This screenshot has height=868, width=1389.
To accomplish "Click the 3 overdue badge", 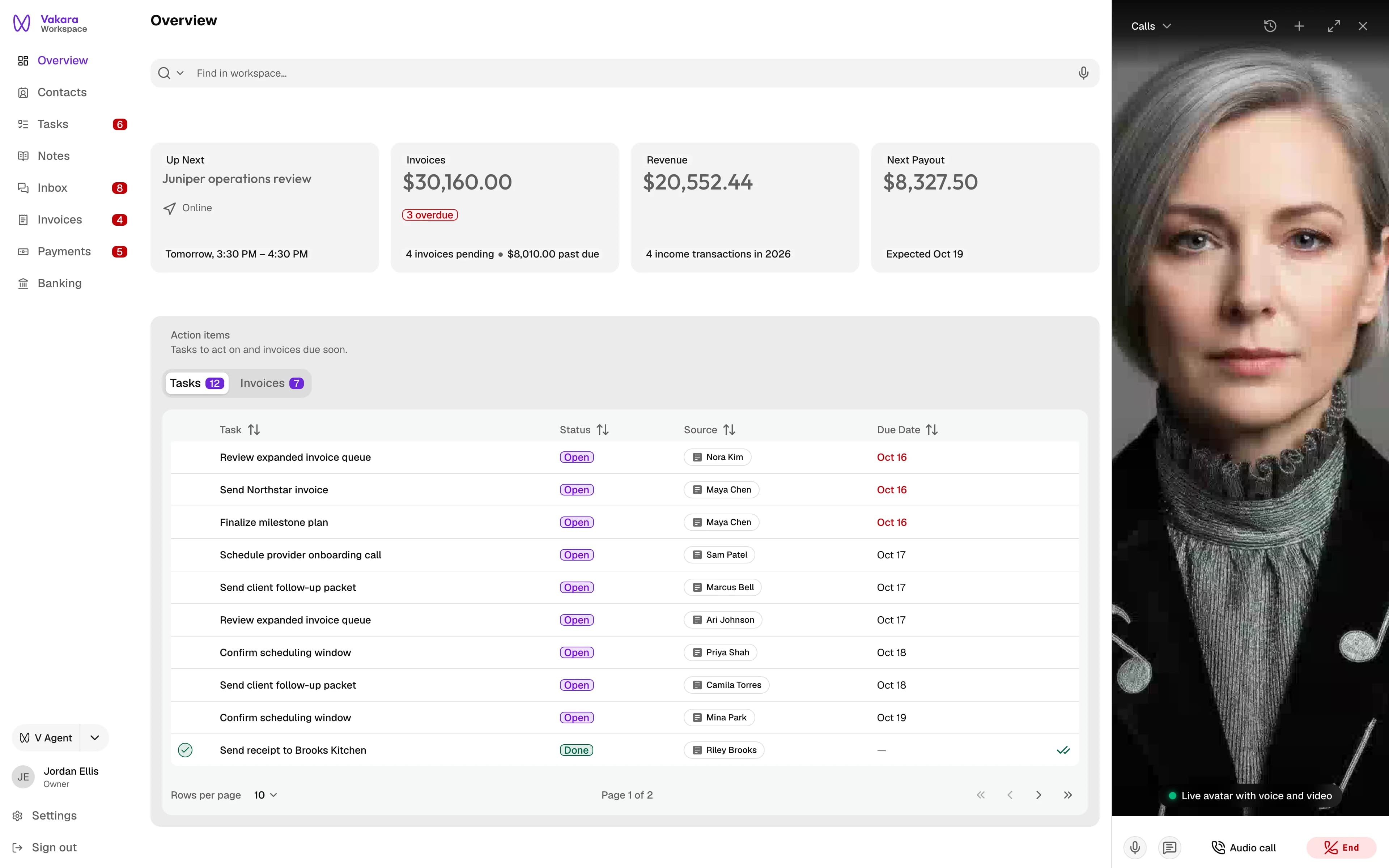I will click(x=430, y=215).
